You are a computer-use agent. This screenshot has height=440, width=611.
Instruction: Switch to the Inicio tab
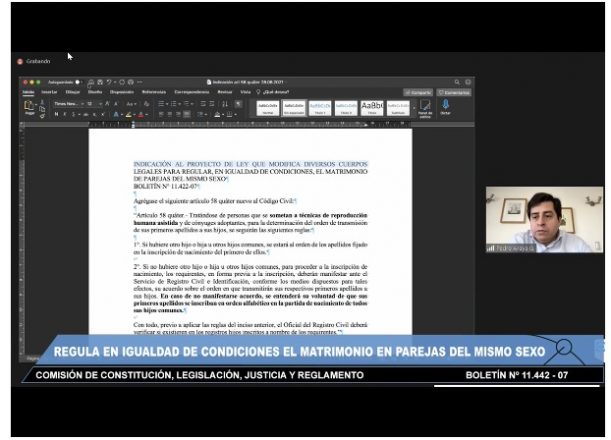28,92
